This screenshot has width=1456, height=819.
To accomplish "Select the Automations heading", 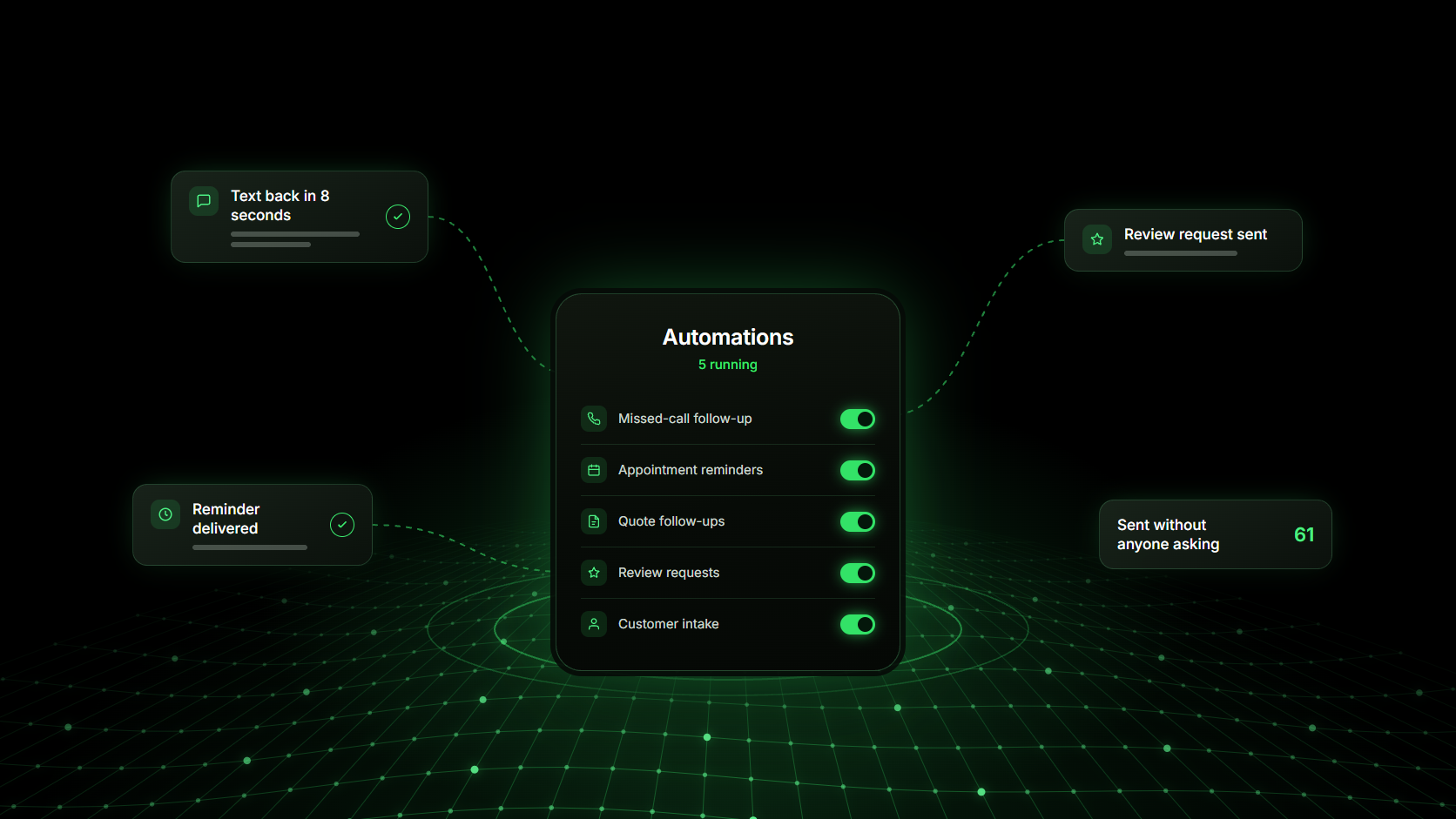I will pos(728,338).
